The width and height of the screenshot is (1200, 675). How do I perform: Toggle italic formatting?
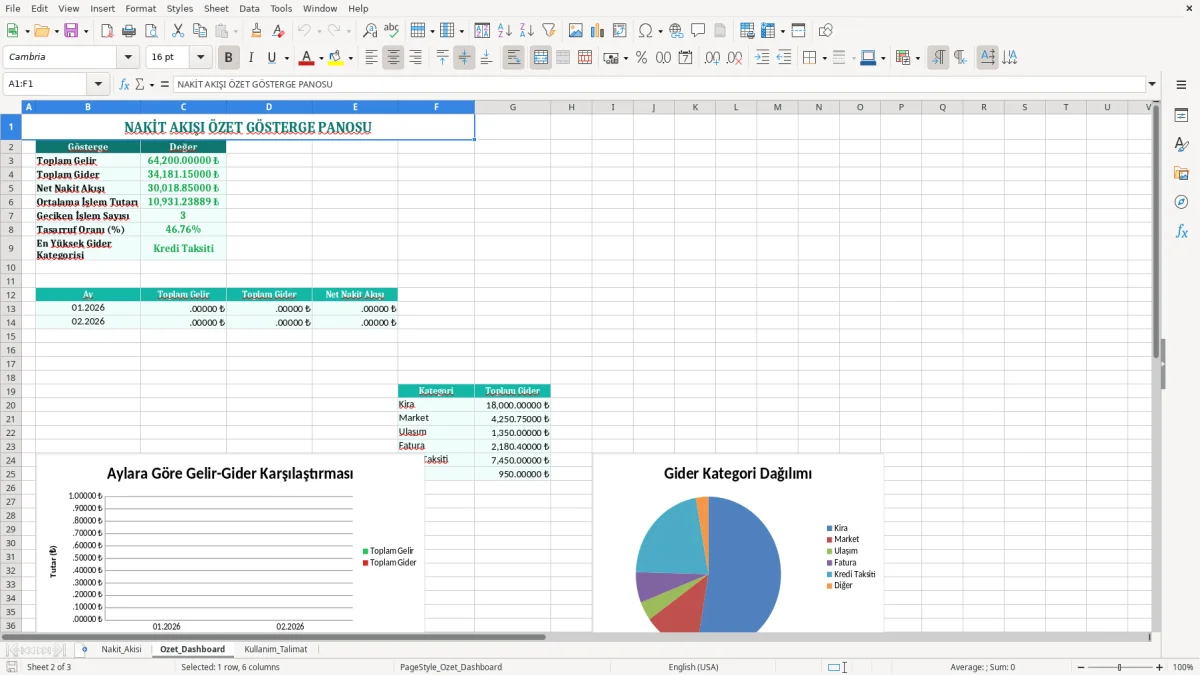click(250, 58)
